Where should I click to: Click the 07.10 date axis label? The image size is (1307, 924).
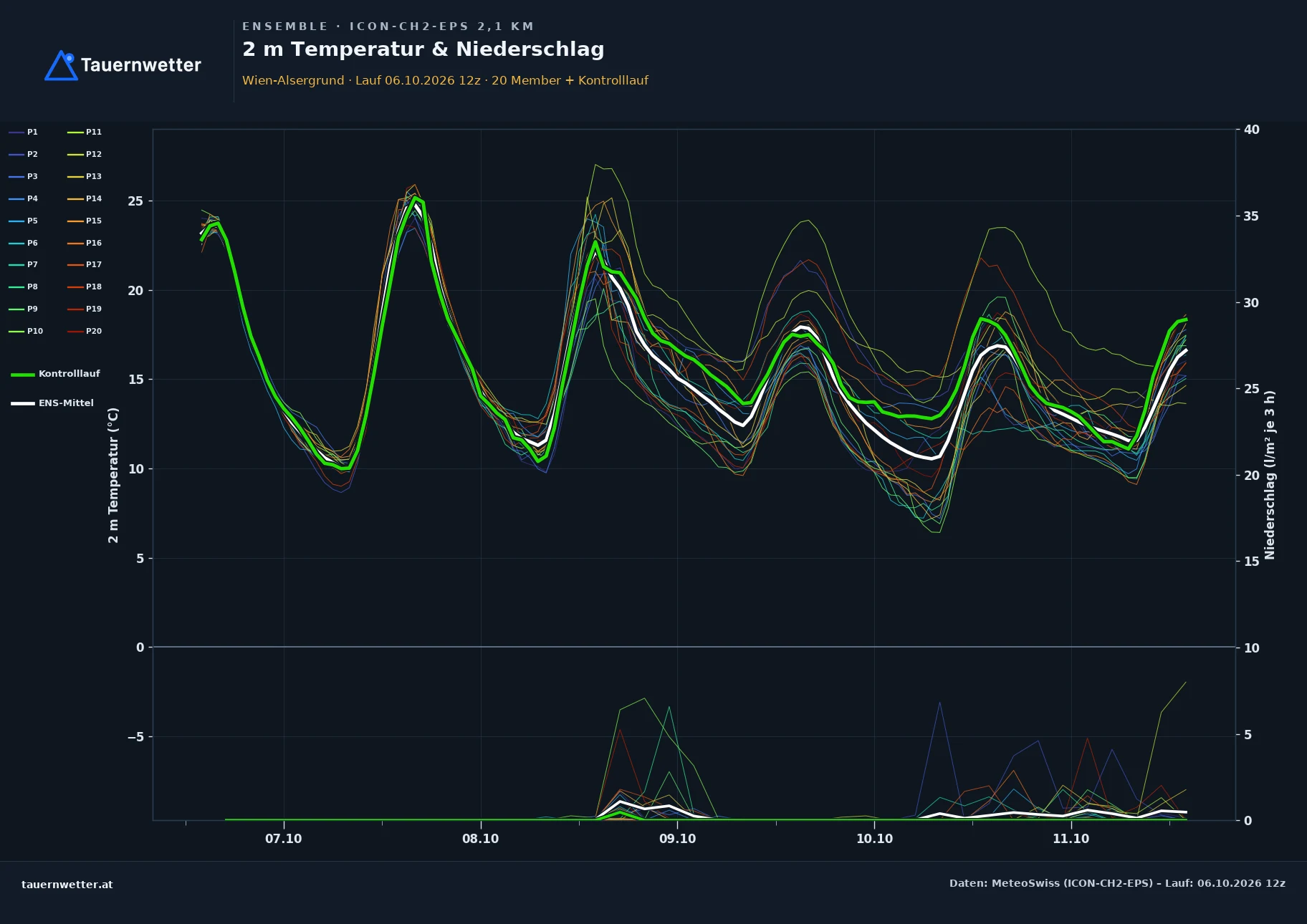(284, 839)
